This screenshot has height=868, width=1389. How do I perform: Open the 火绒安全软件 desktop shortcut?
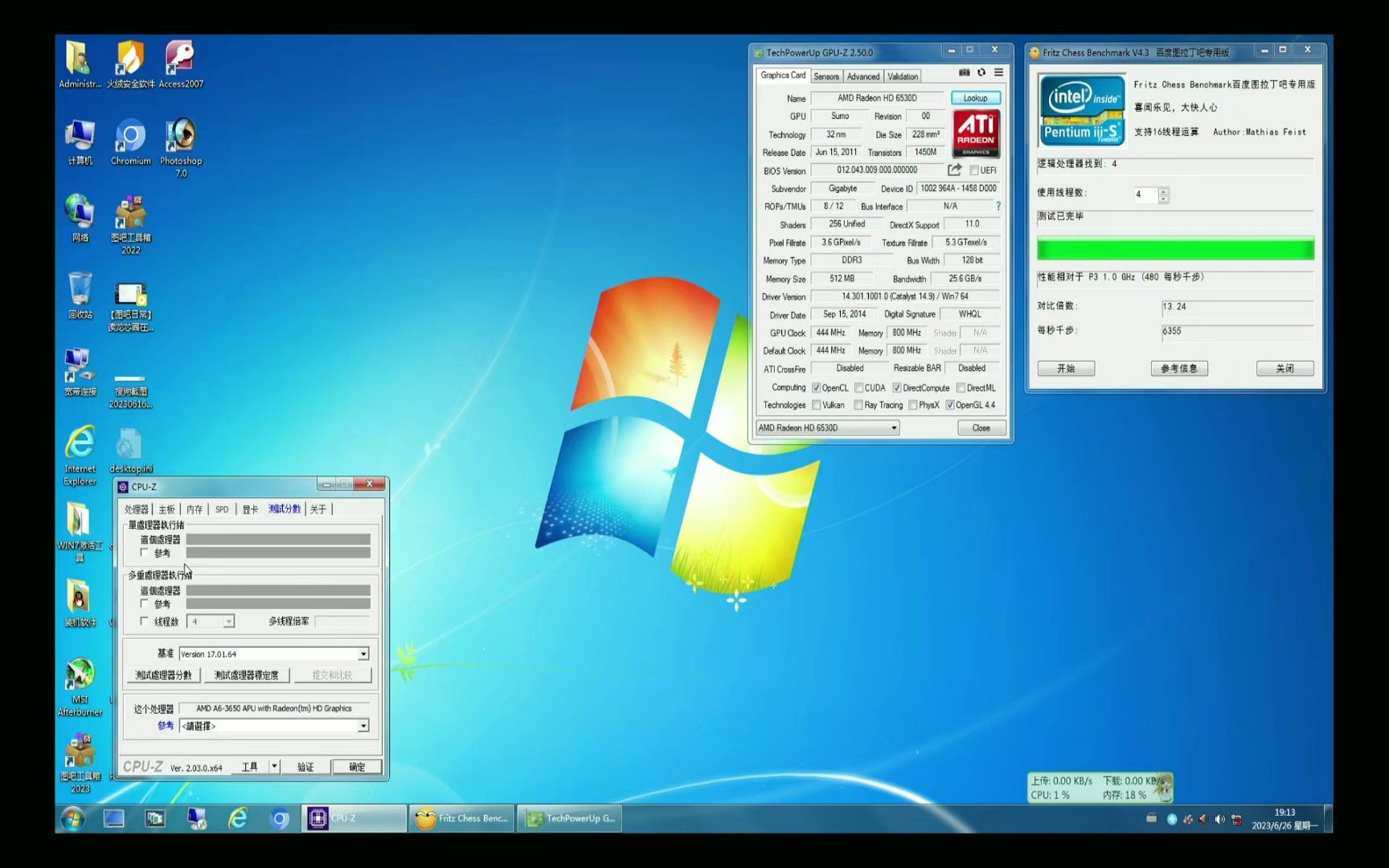pos(130,64)
